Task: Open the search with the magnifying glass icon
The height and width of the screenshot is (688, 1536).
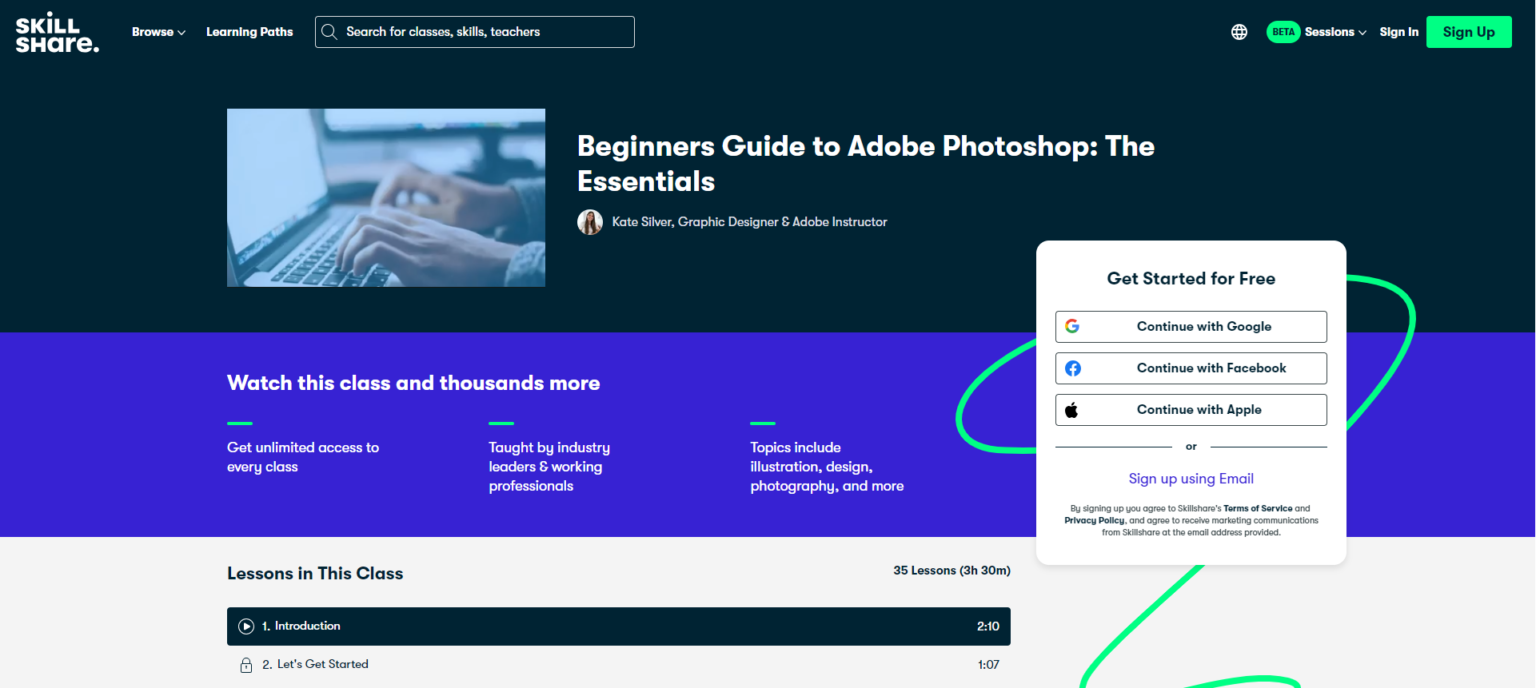Action: pos(330,31)
